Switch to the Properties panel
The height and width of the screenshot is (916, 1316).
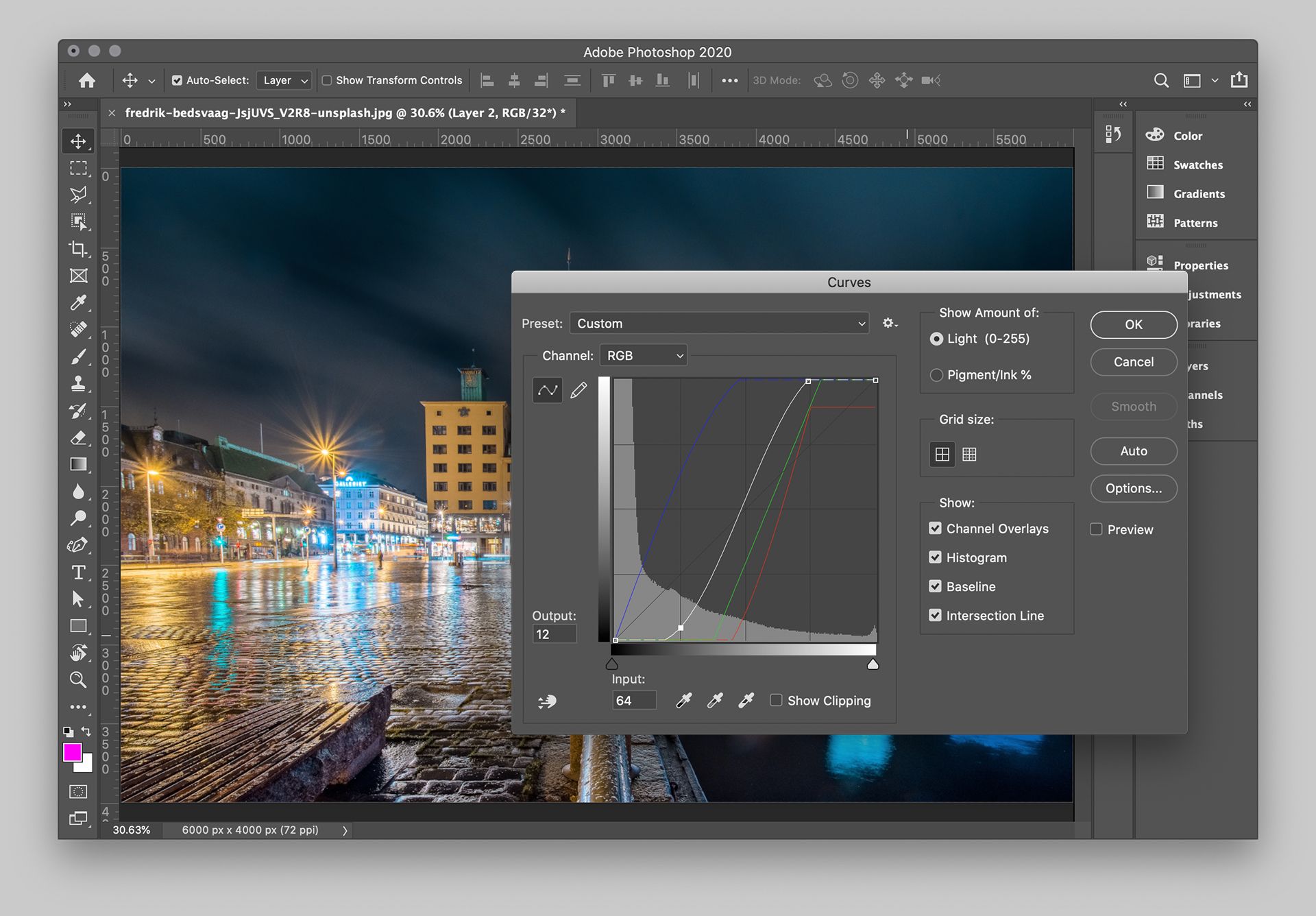pos(1200,265)
